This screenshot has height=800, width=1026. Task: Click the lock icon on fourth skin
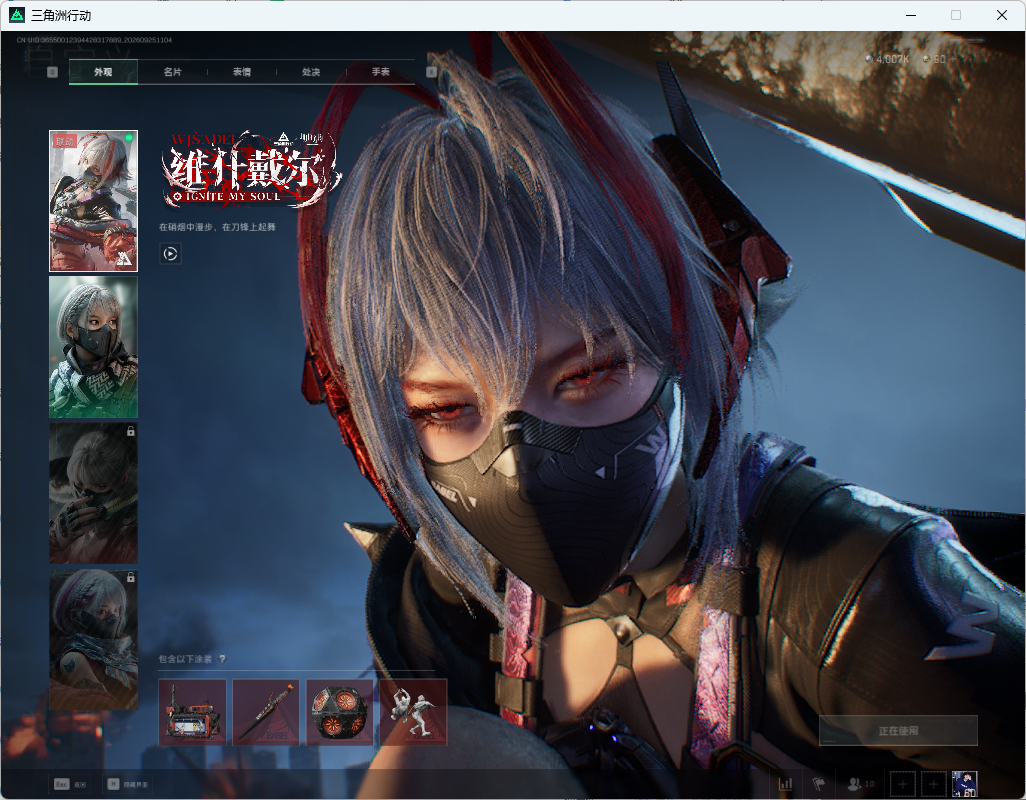click(130, 578)
